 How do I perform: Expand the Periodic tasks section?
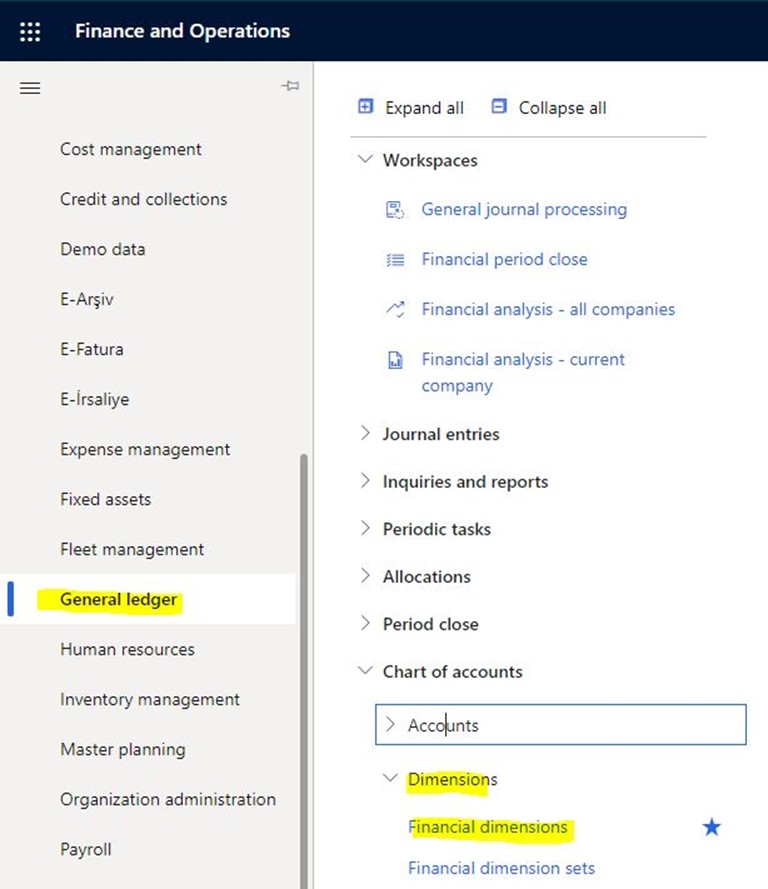pos(365,529)
